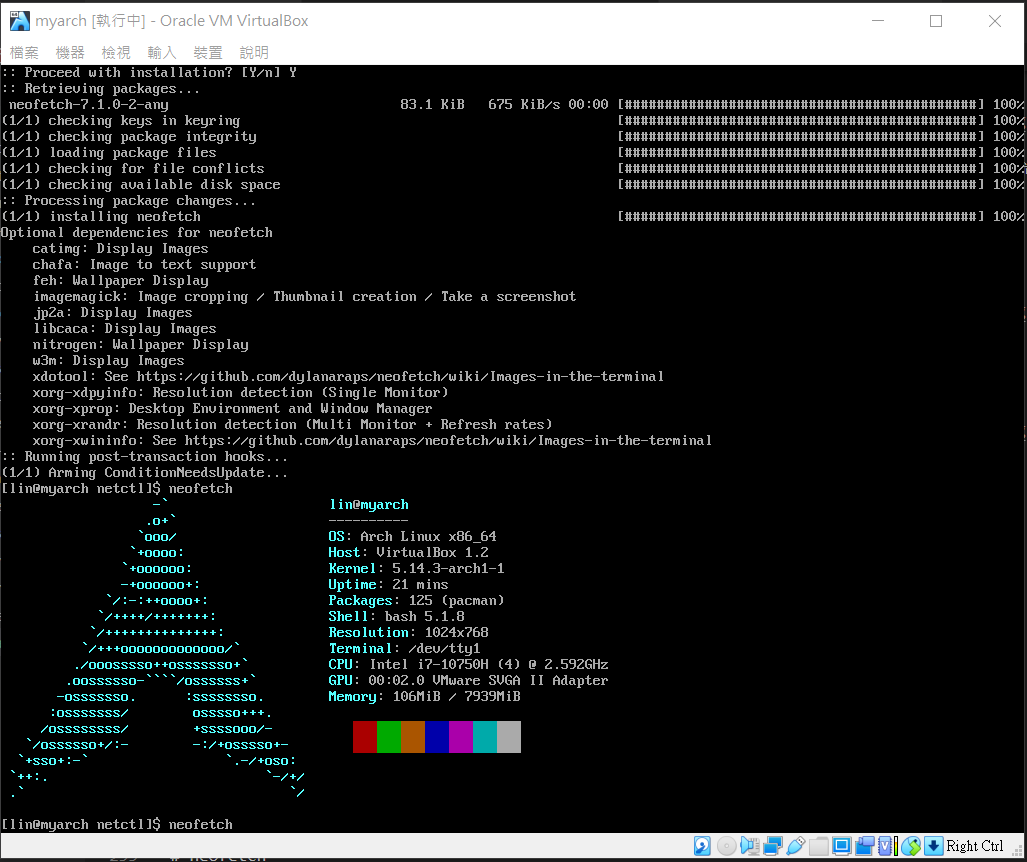Click the network adapters icon in status bar
1027x862 pixels.
pyautogui.click(x=773, y=846)
